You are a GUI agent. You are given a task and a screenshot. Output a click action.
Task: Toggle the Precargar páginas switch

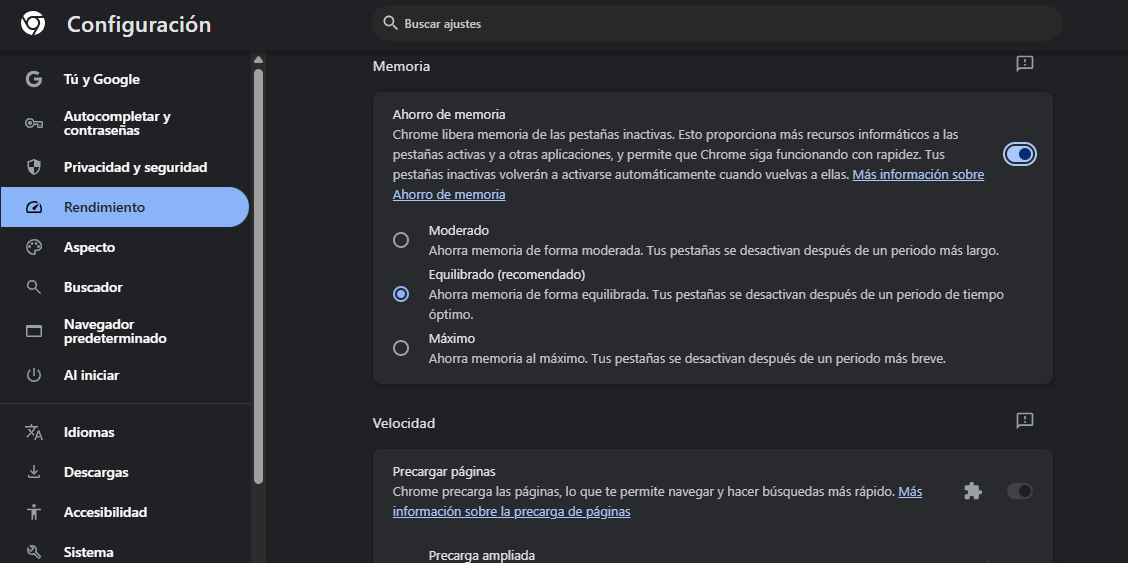[x=1019, y=491]
